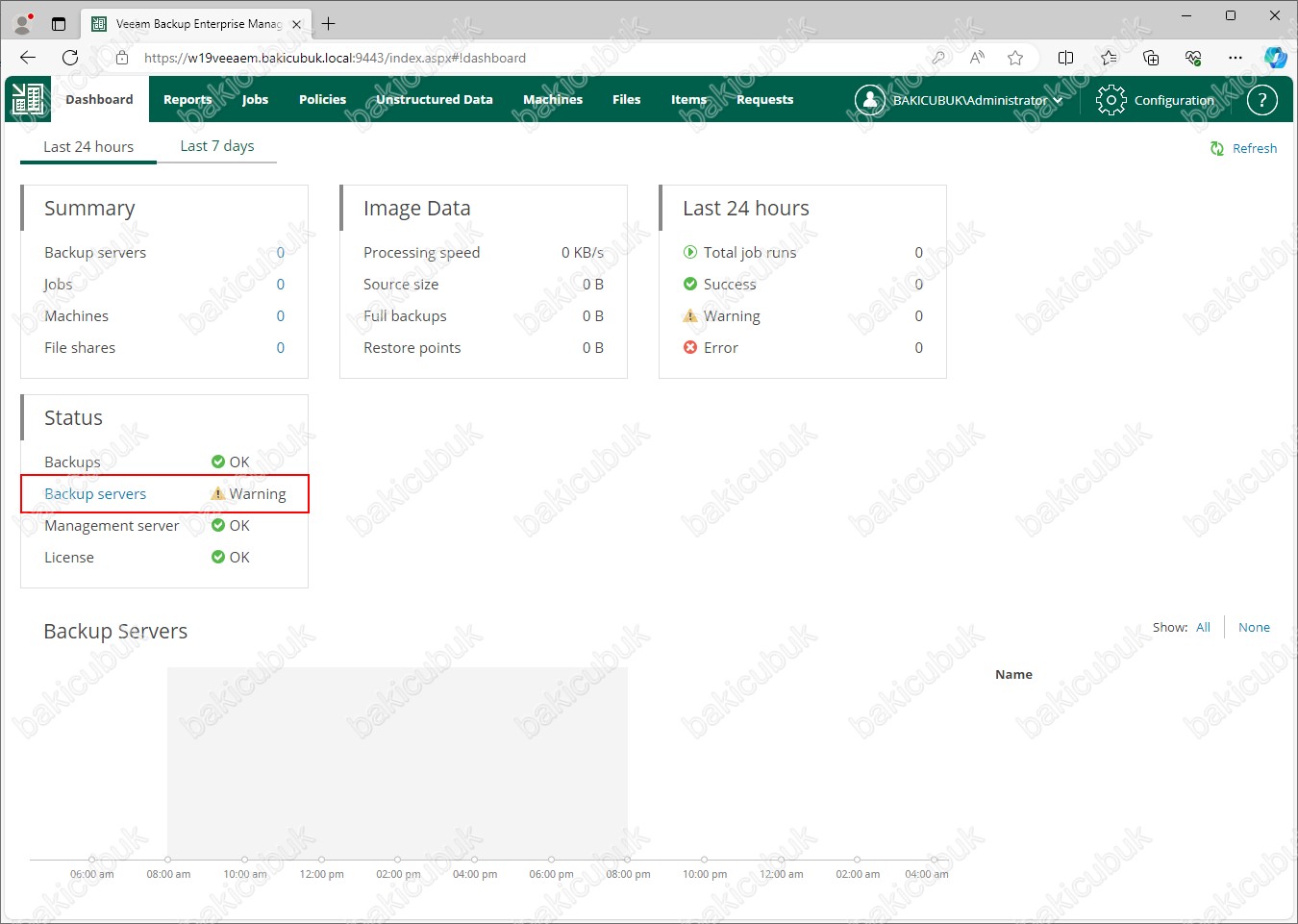Viewport: 1298px width, 924px height.
Task: Click the Restore points label
Action: (412, 347)
